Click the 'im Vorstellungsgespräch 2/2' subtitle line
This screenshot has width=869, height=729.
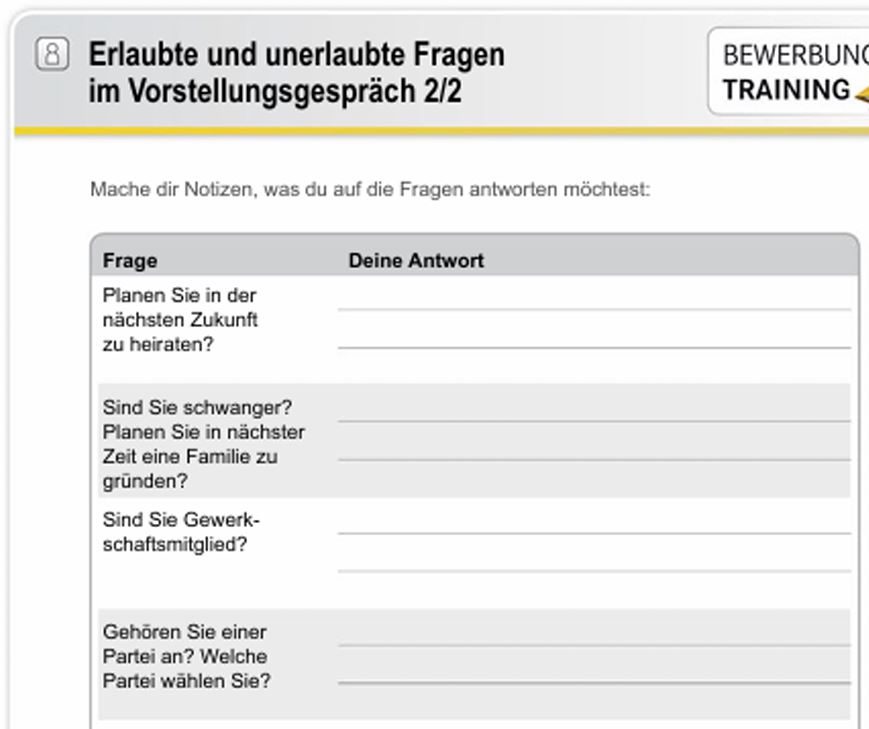pyautogui.click(x=275, y=91)
